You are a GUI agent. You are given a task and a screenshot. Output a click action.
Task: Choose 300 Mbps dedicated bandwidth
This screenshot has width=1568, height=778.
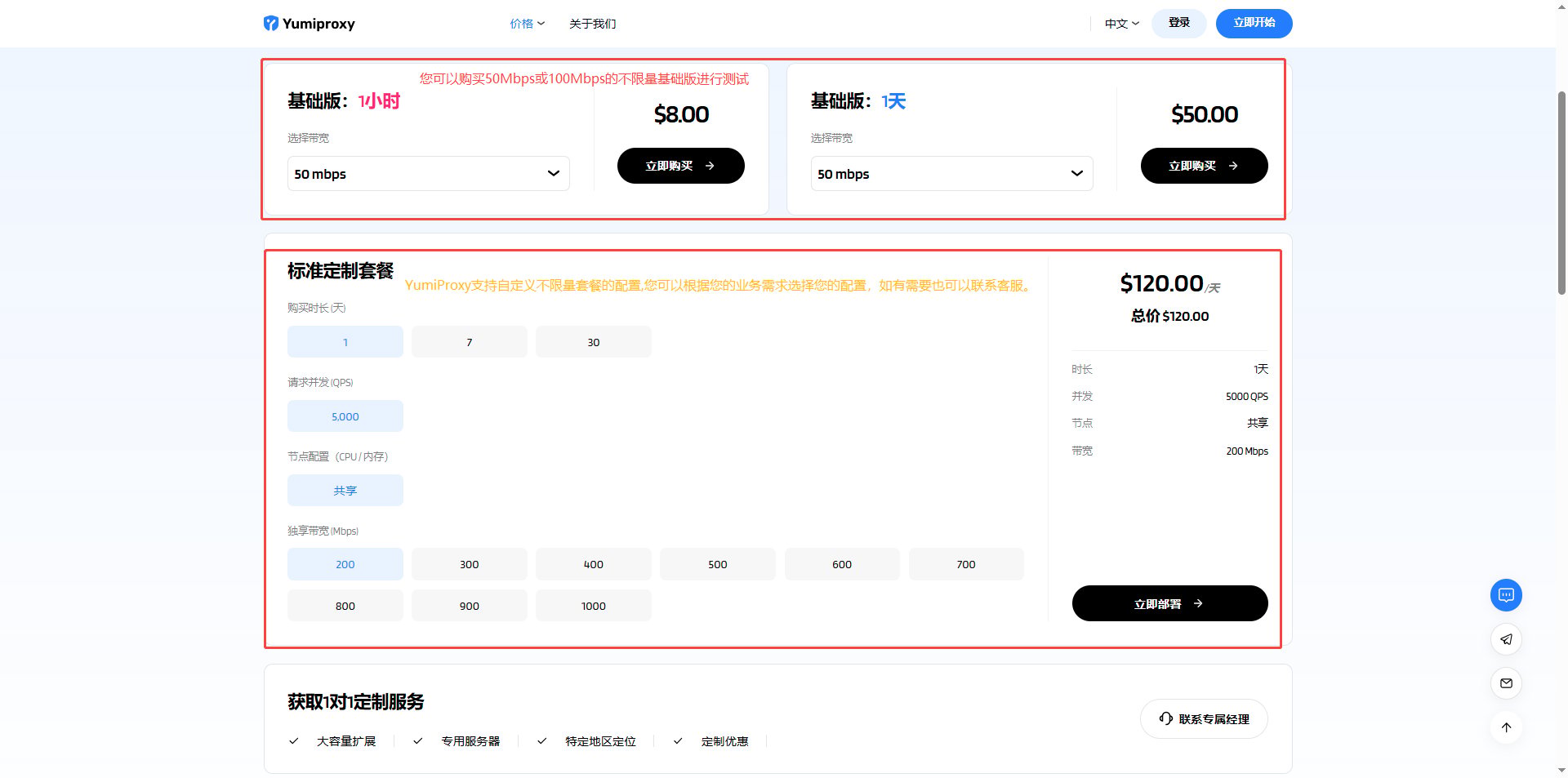click(x=470, y=564)
